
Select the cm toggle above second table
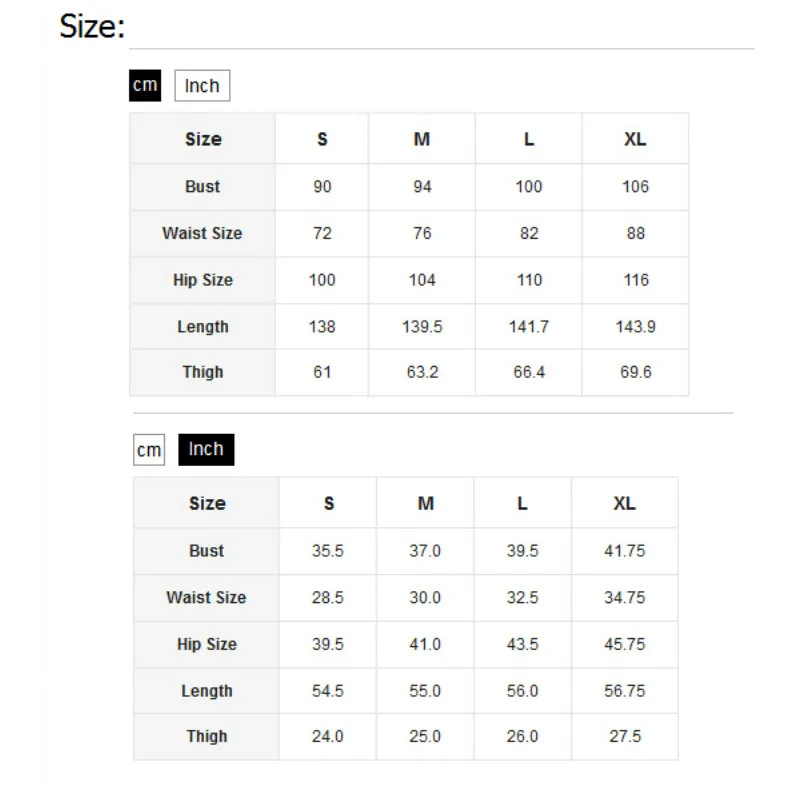pos(149,449)
